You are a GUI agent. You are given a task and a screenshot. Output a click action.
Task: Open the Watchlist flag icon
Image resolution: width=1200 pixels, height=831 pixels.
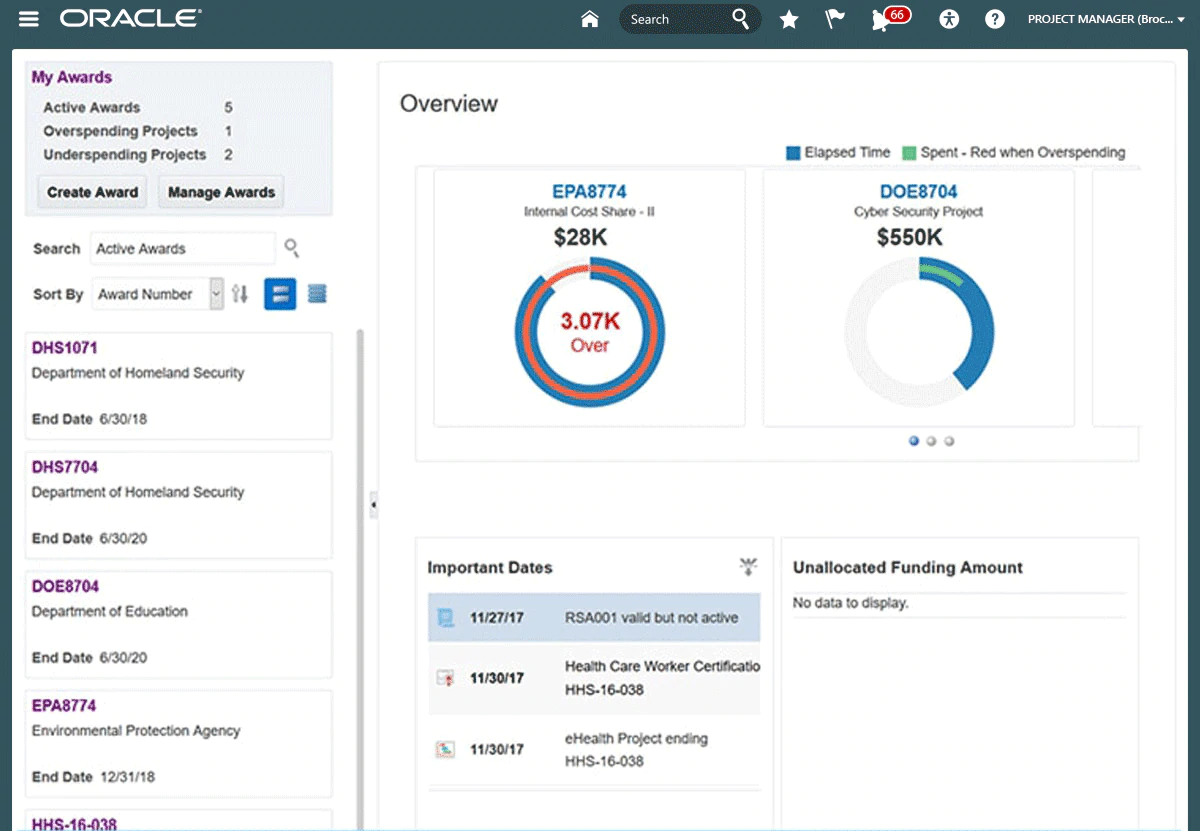coord(835,19)
